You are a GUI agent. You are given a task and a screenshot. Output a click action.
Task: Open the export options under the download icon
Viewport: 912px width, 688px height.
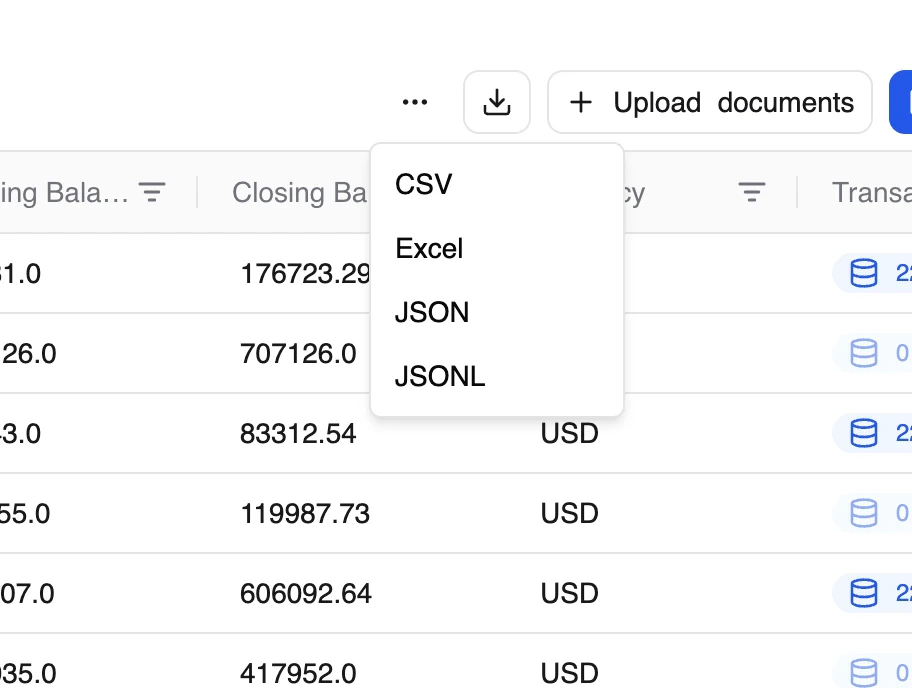(497, 102)
